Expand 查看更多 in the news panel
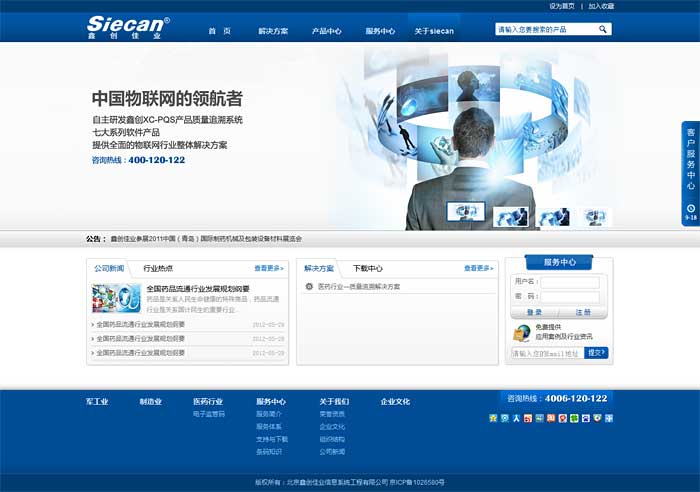This screenshot has width=700, height=492. click(x=268, y=268)
